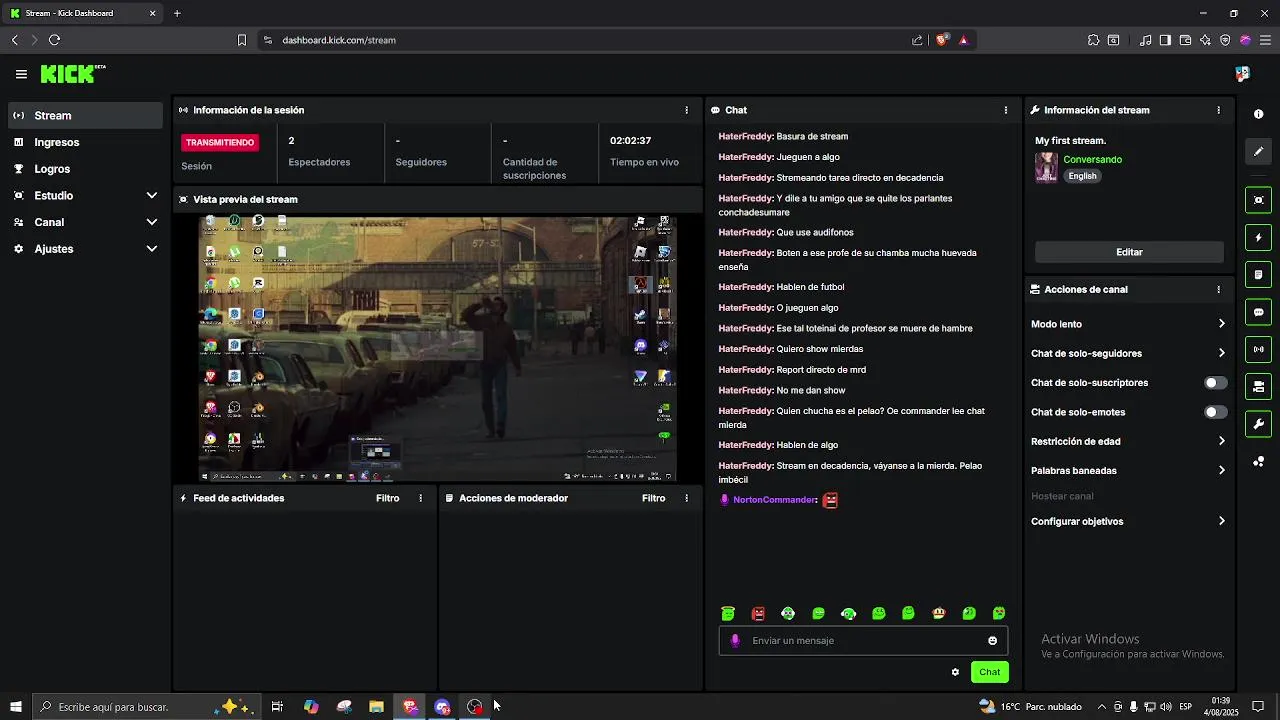This screenshot has height=720, width=1280.
Task: Open Feed de actividades three-dot menu
Action: point(420,498)
